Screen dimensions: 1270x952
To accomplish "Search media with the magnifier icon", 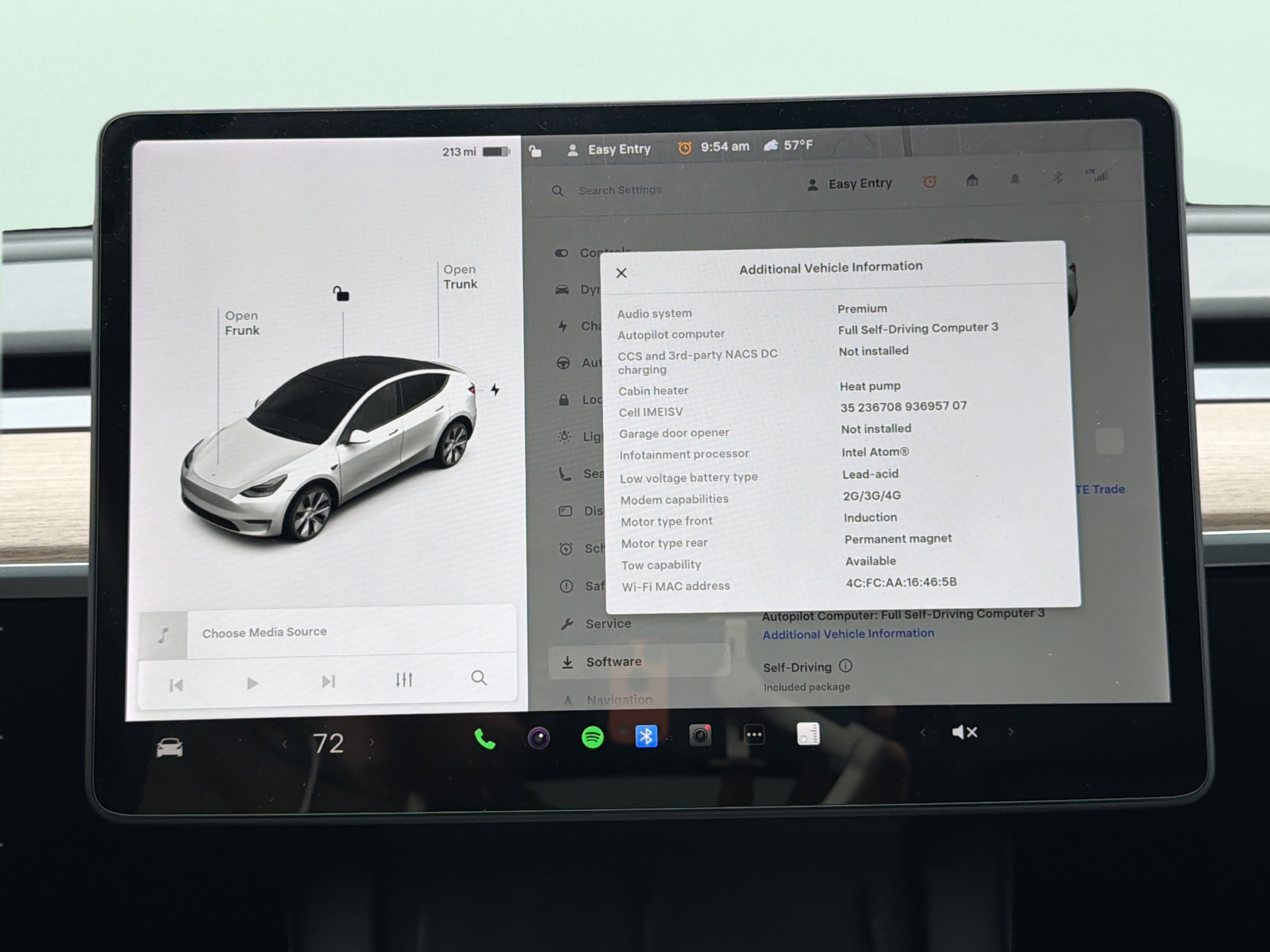I will point(479,678).
